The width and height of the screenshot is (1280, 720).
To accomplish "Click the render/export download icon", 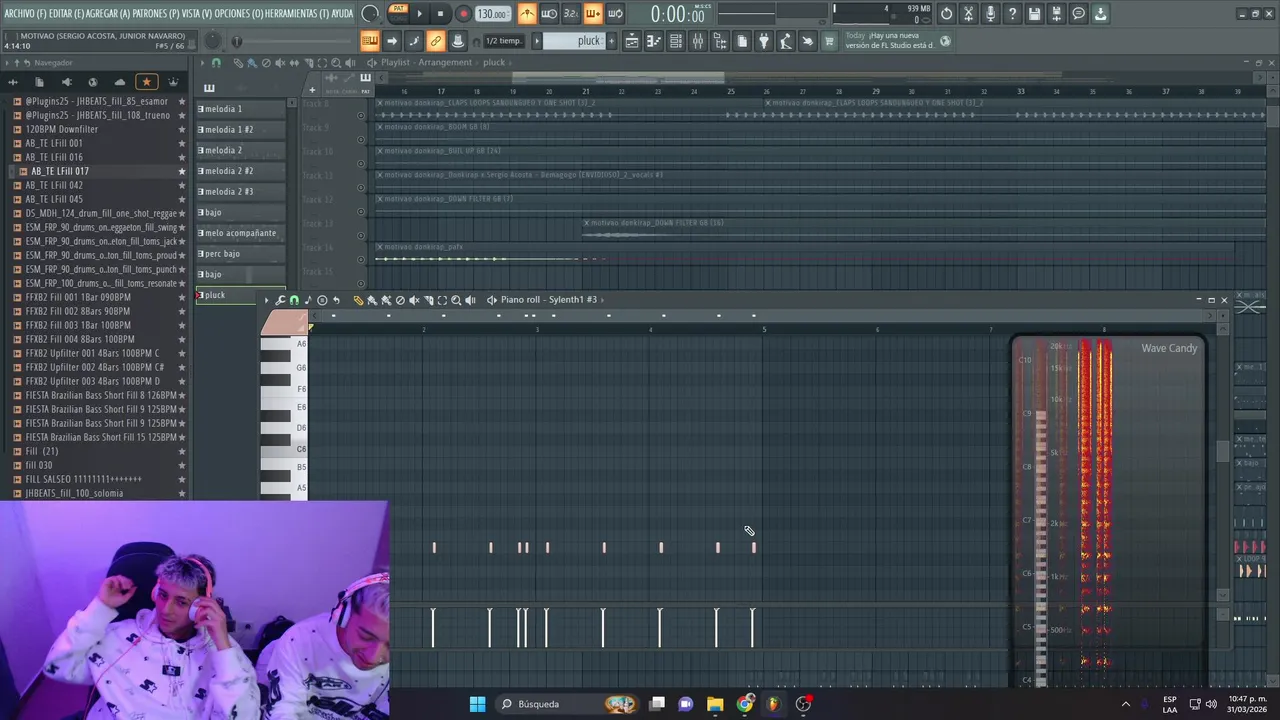I will [x=1100, y=14].
